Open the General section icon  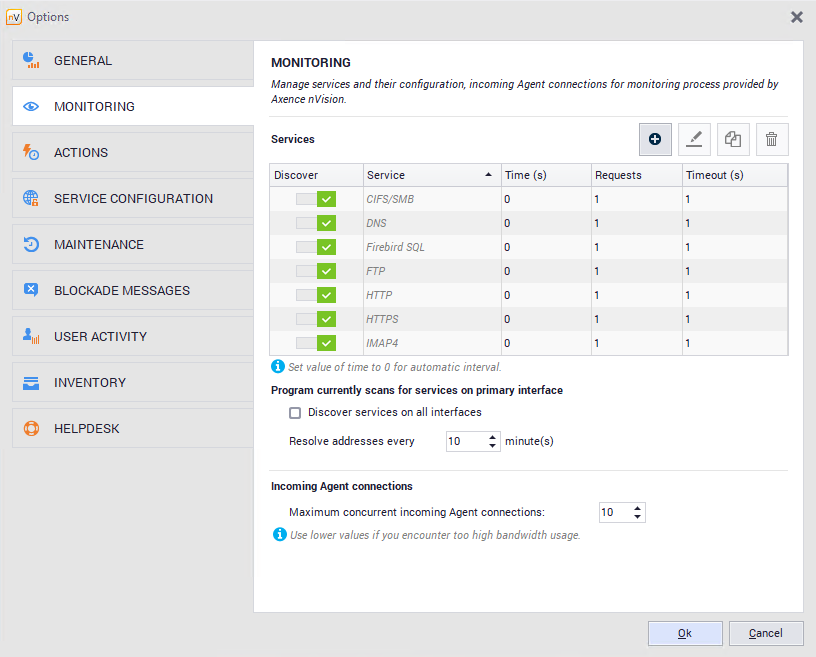pos(31,61)
